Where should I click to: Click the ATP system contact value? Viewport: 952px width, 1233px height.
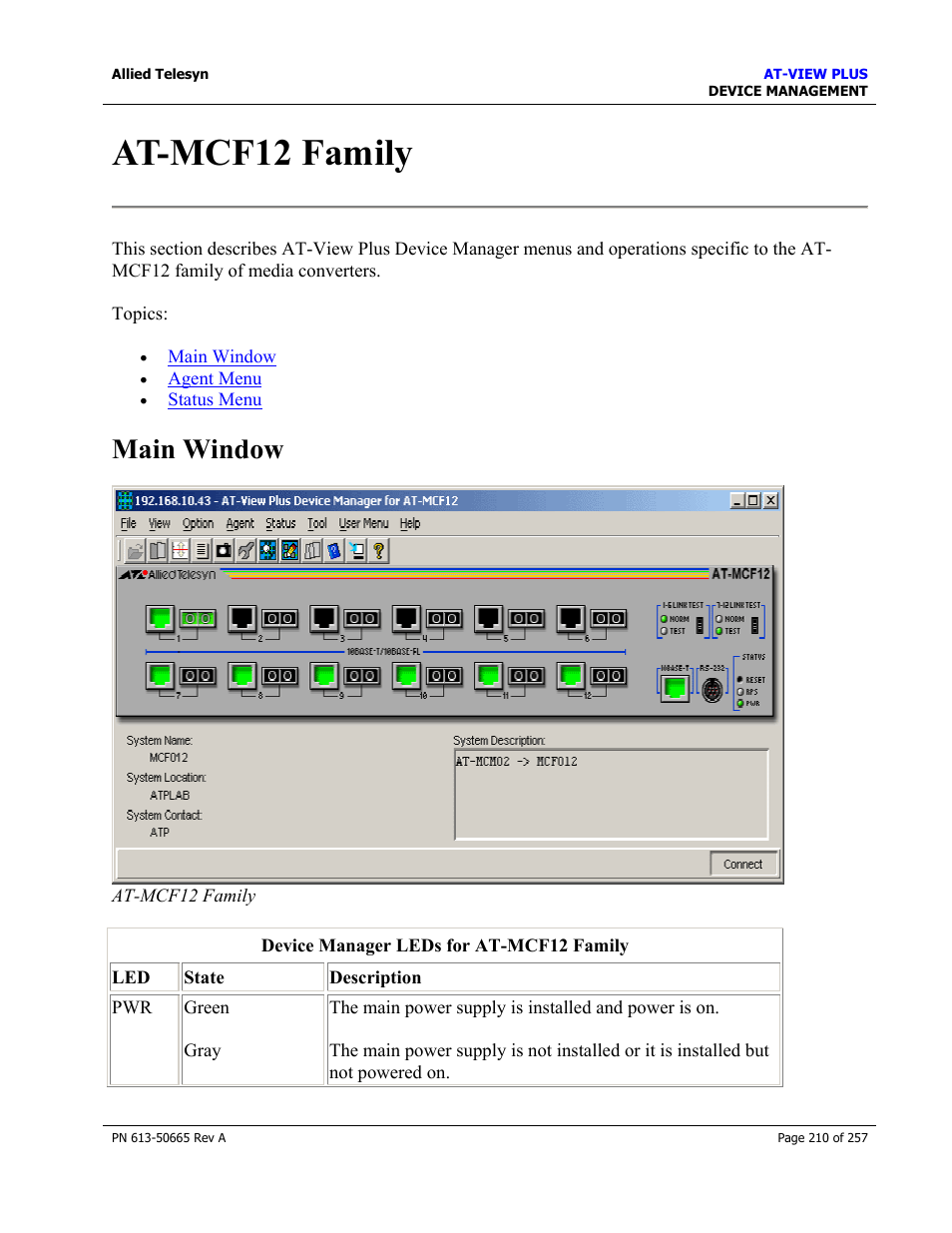[160, 833]
